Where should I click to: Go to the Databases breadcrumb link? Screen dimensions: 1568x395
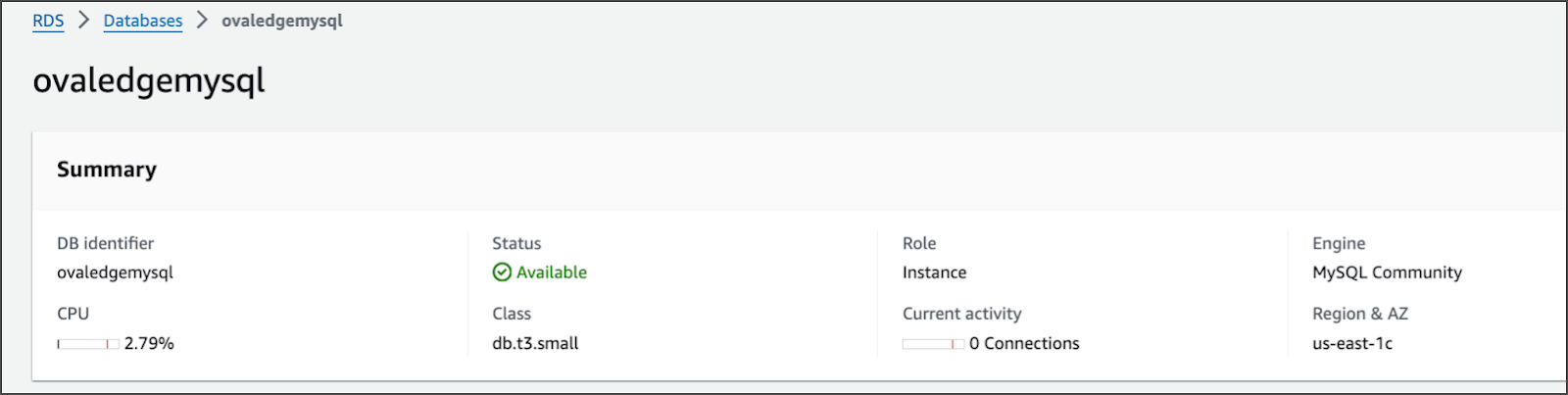143,21
